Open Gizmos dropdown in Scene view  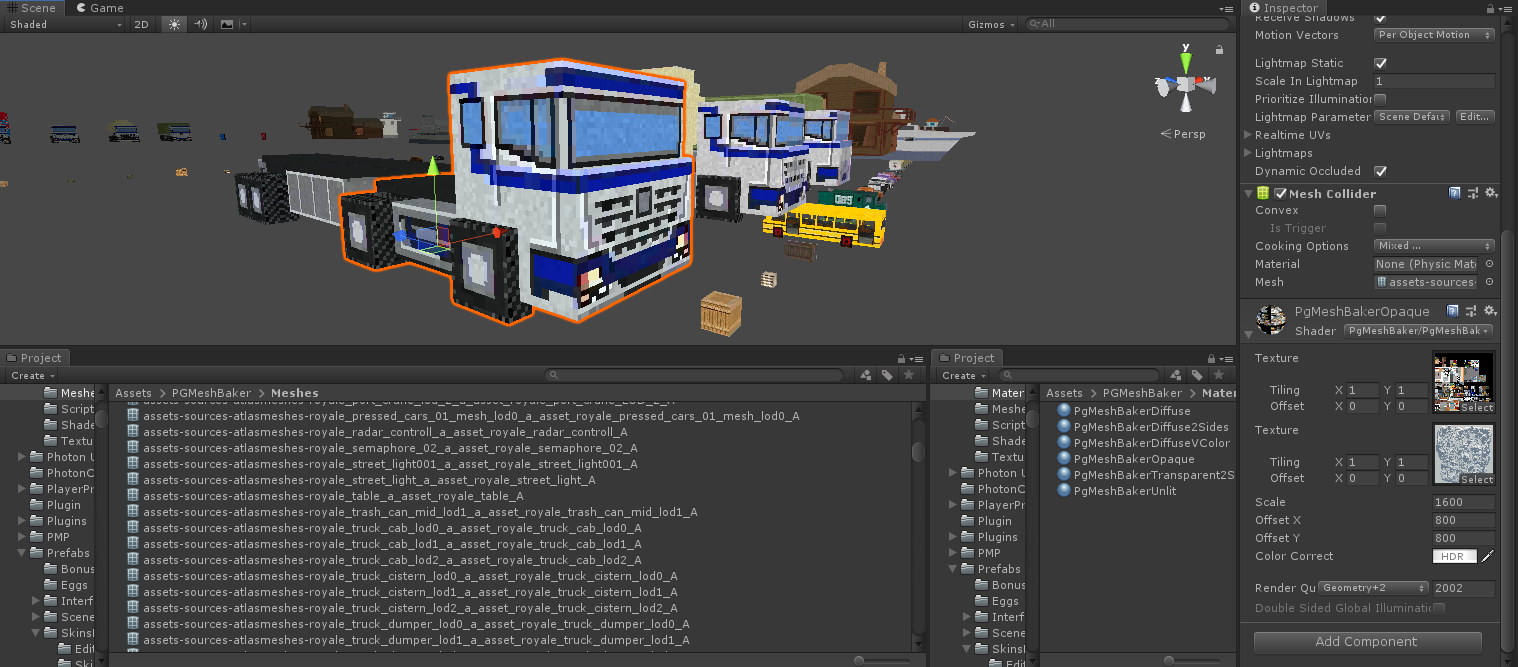(x=991, y=24)
